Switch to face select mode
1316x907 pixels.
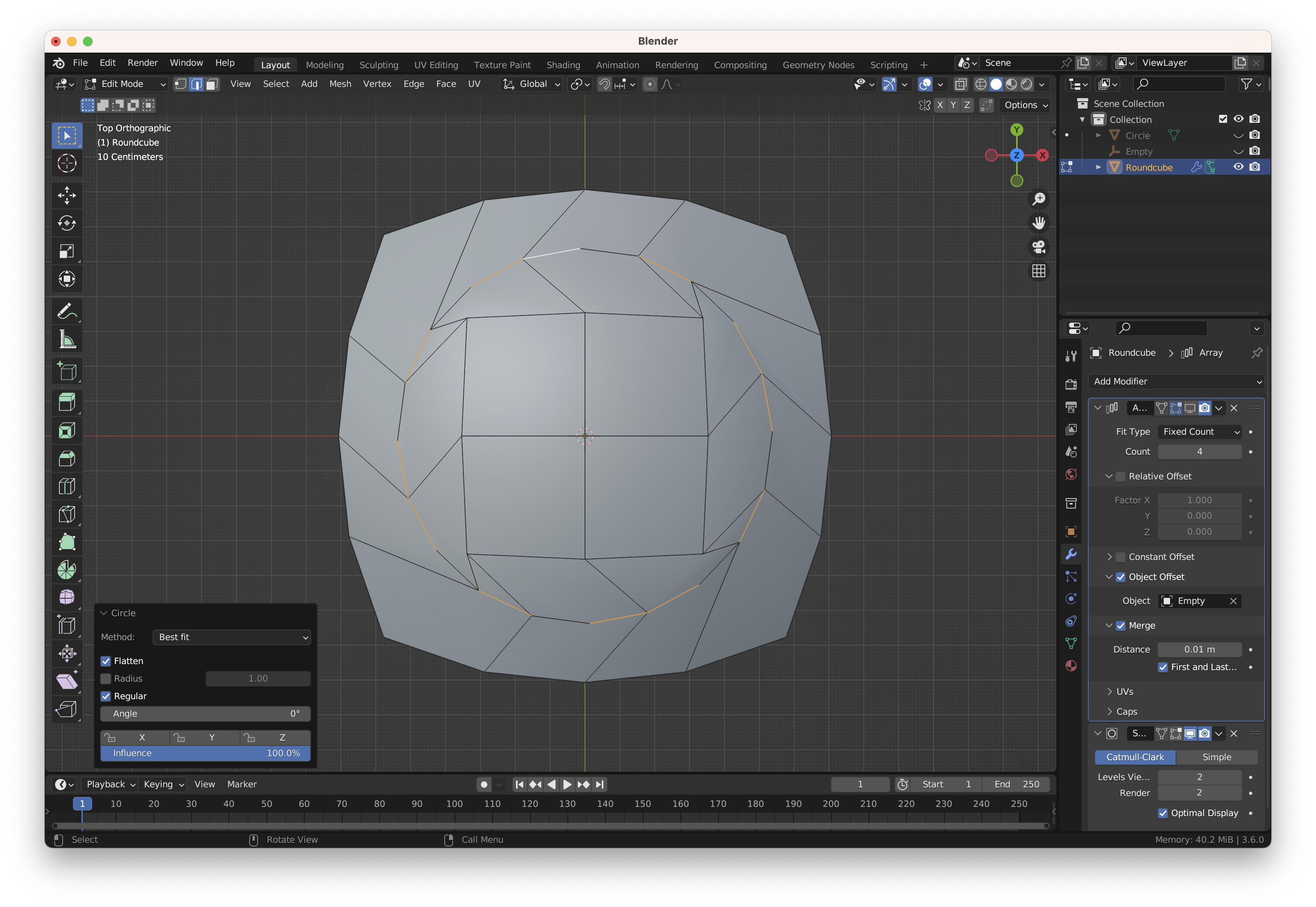tap(212, 84)
